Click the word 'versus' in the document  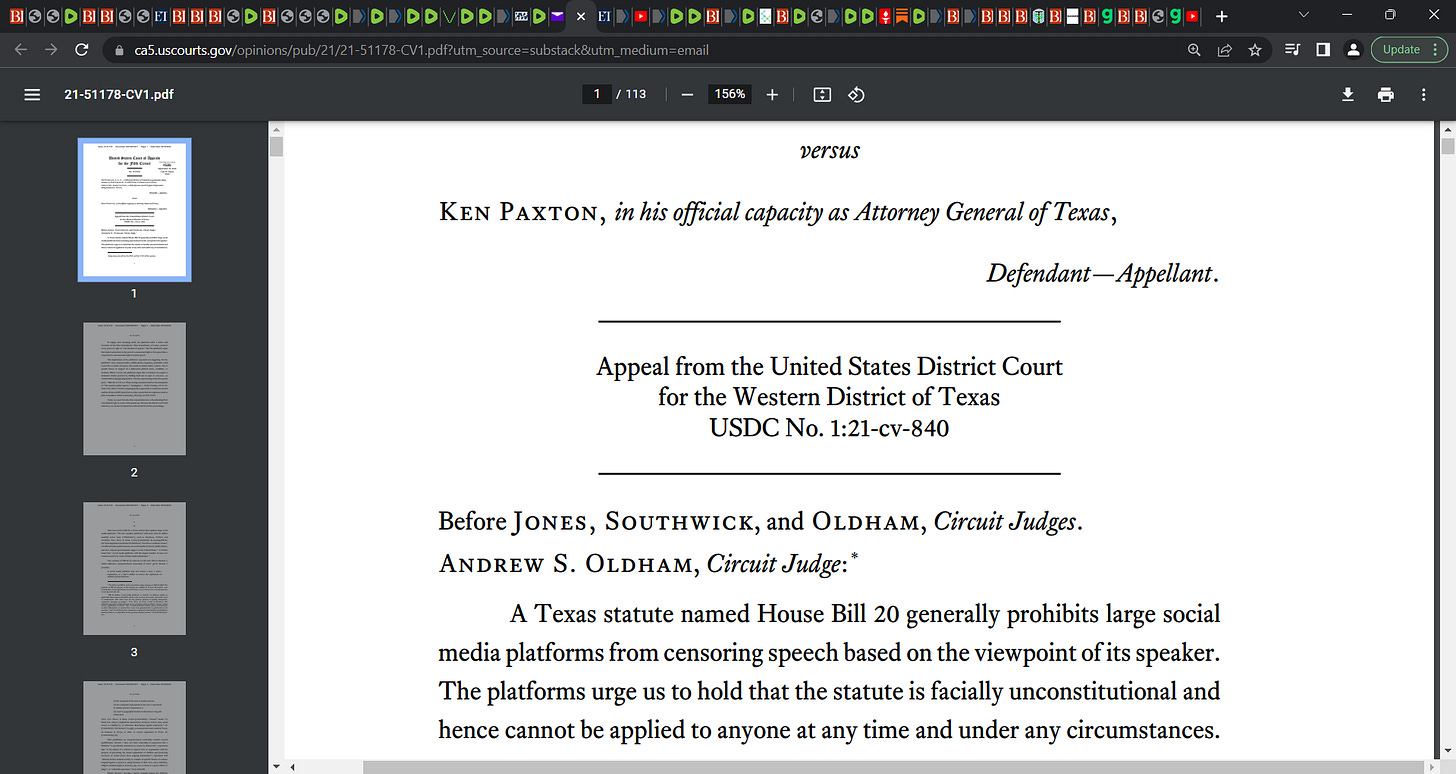pyautogui.click(x=830, y=151)
